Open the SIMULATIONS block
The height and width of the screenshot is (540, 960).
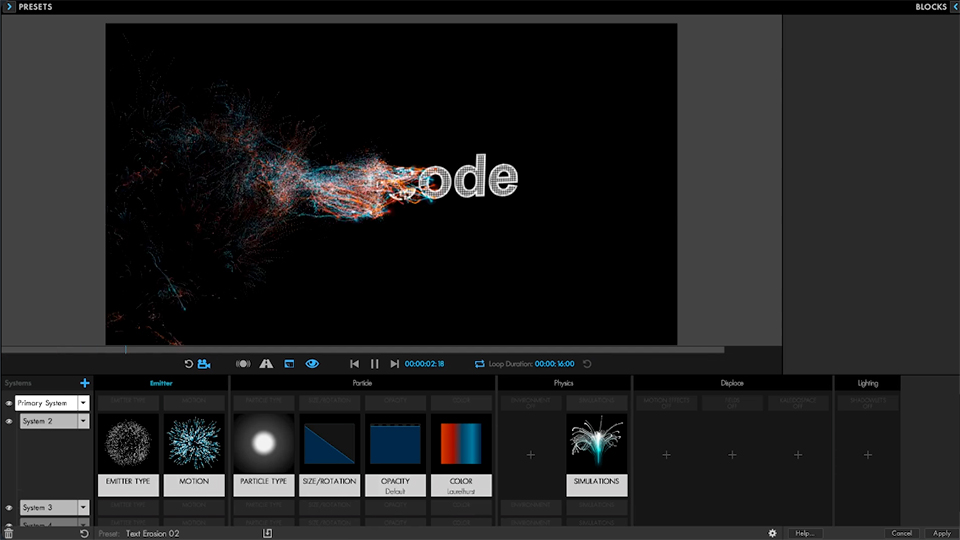tap(597, 454)
